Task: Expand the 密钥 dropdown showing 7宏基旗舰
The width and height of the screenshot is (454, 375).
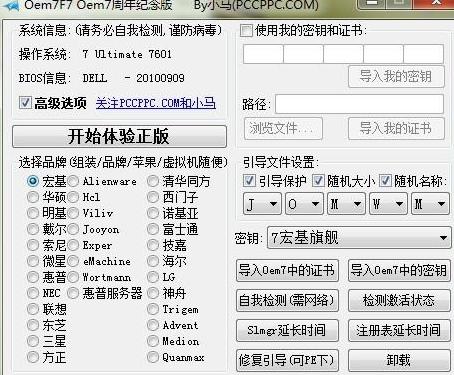Action: tap(359, 238)
